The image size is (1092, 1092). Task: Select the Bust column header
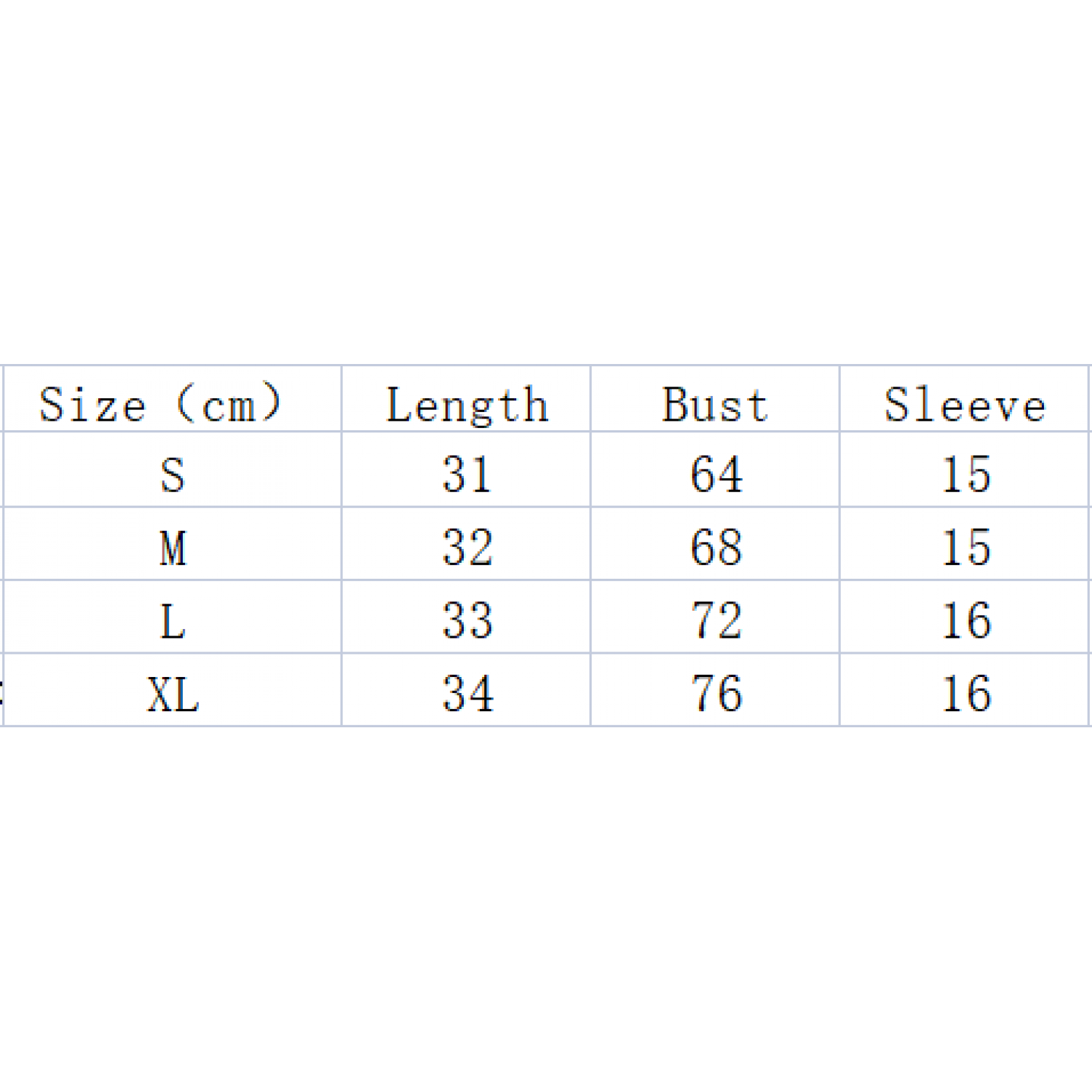pos(716,404)
